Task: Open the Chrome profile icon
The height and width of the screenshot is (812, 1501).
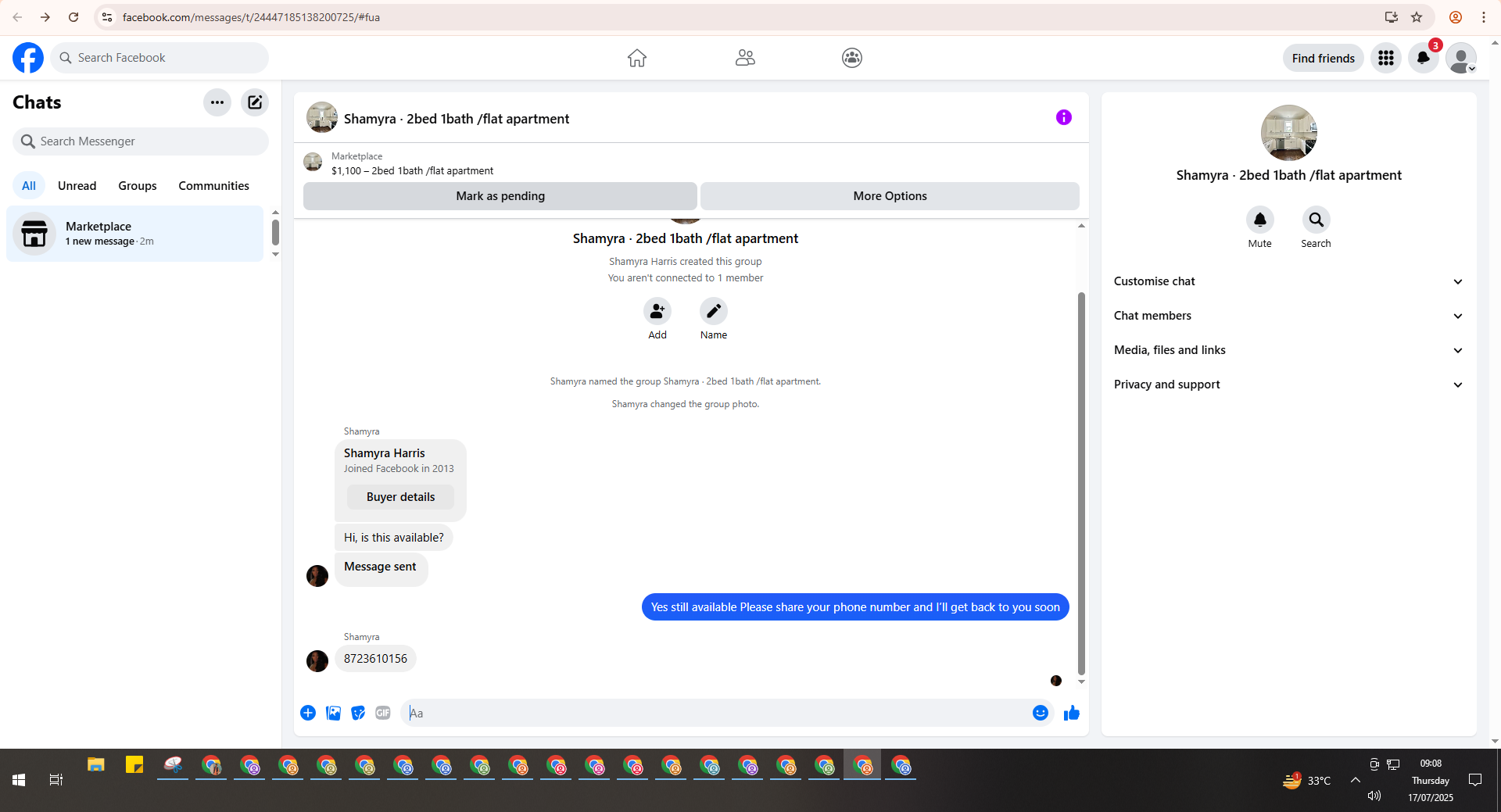Action: (1456, 17)
